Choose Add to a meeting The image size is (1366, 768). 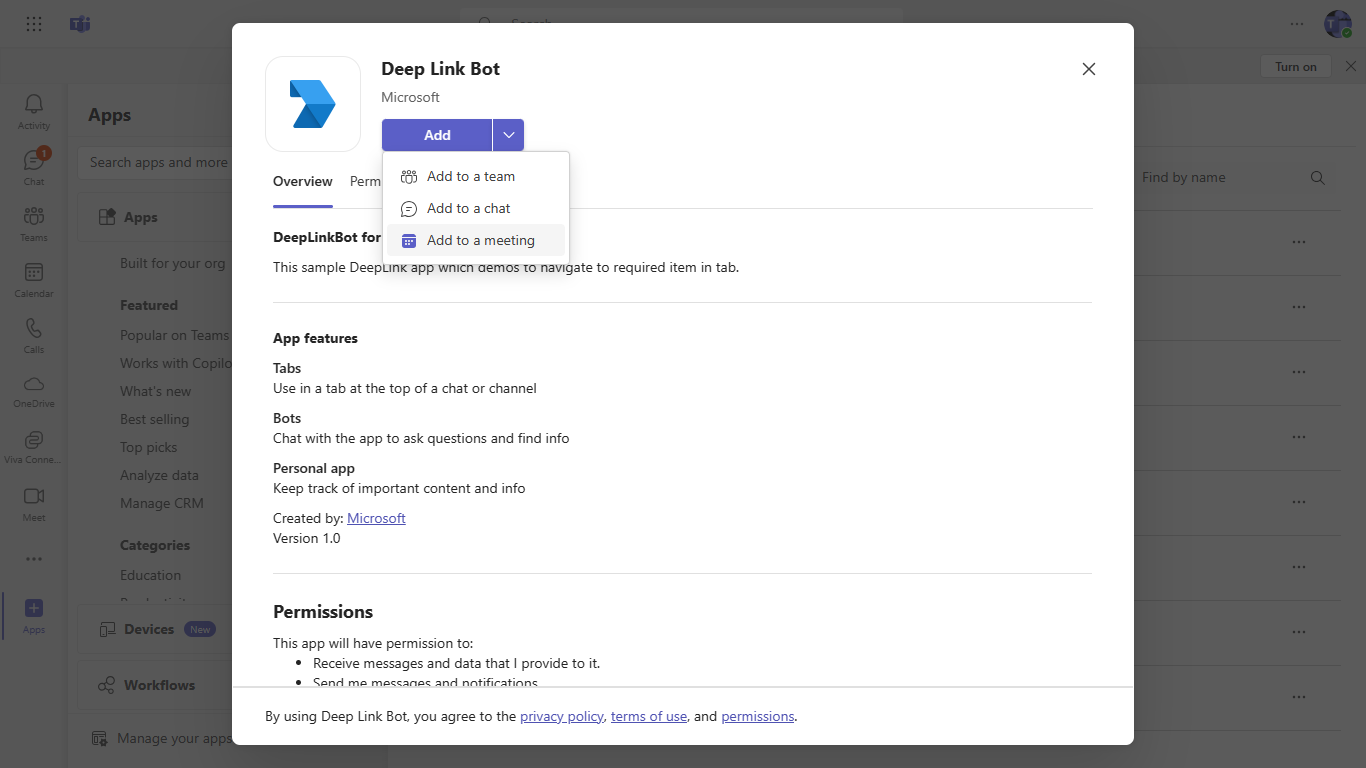coord(476,241)
